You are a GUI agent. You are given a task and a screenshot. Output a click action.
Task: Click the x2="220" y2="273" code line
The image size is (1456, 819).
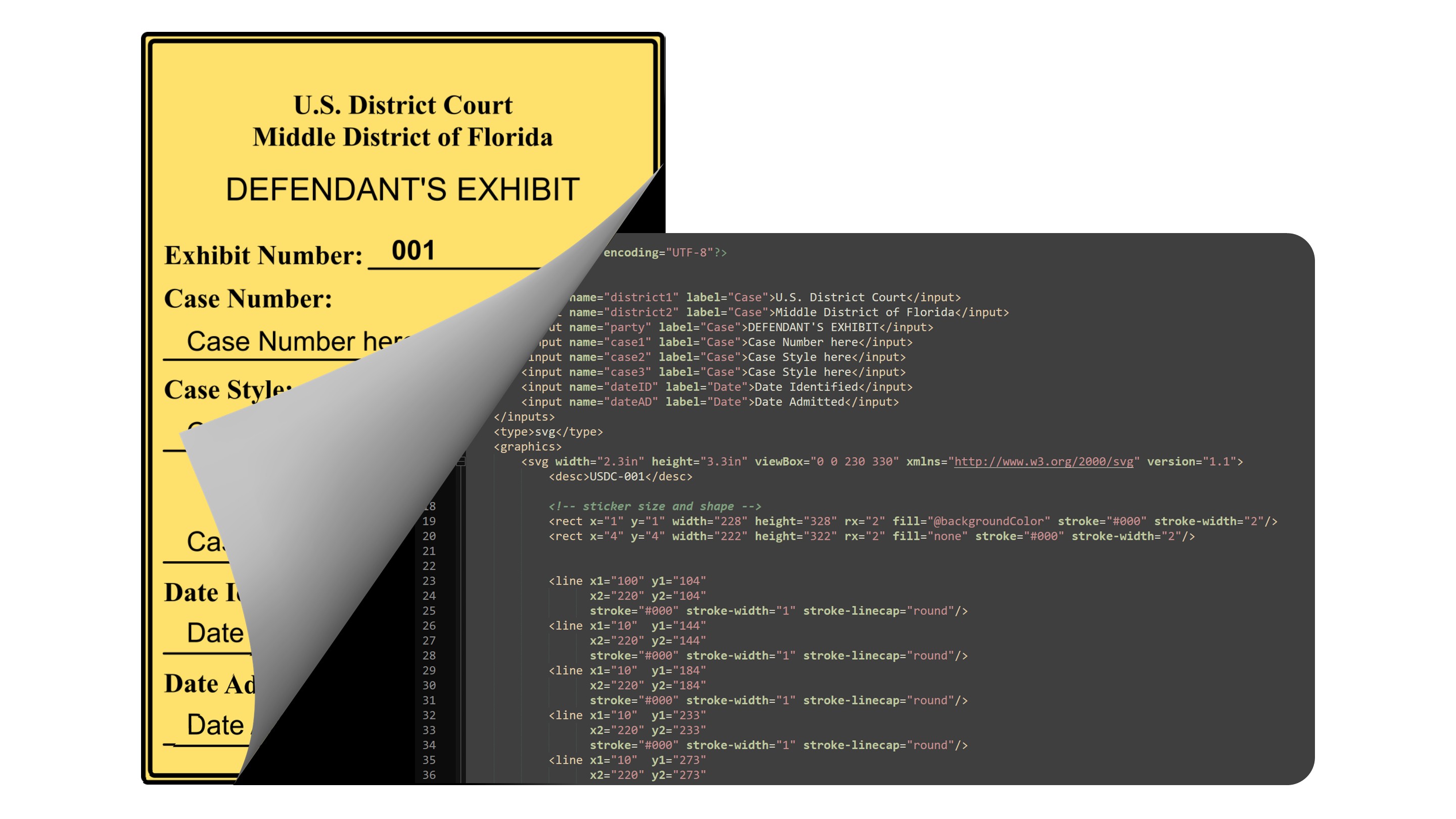(648, 775)
